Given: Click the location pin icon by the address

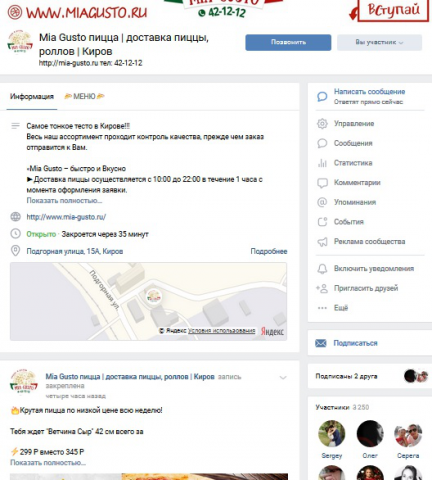Looking at the screenshot, I should [15, 251].
